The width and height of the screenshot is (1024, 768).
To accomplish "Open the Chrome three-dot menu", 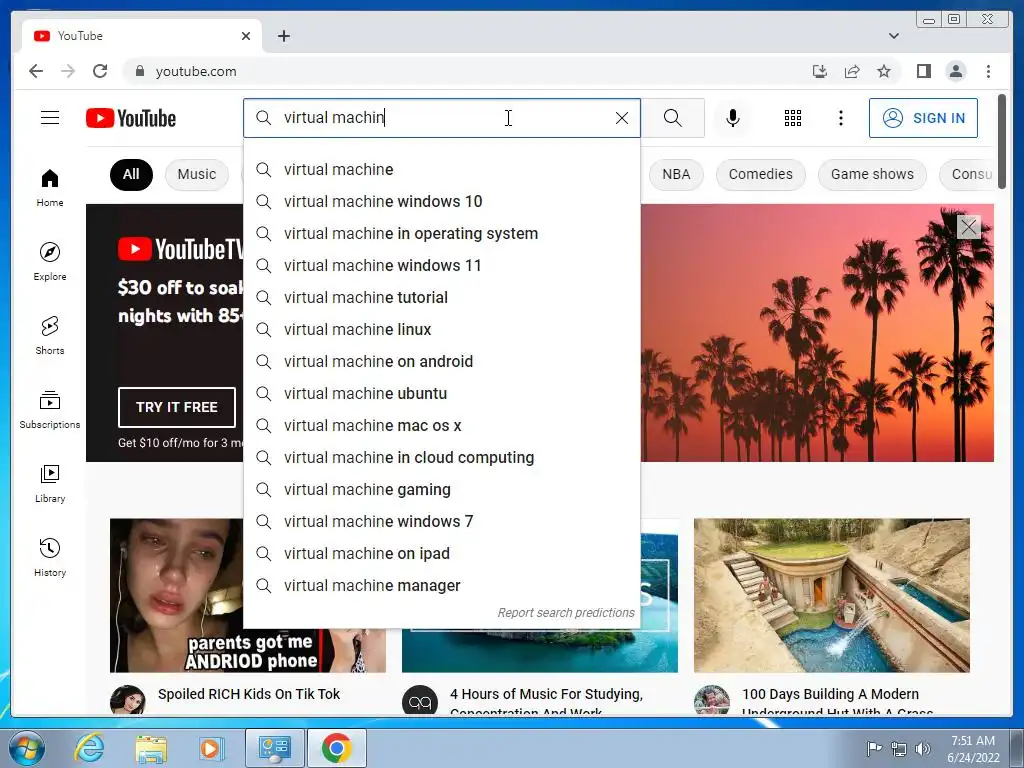I will tap(988, 71).
